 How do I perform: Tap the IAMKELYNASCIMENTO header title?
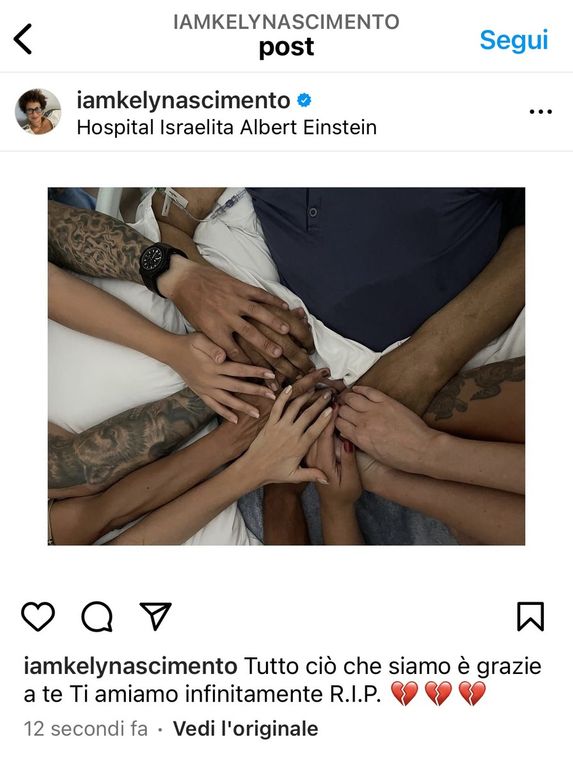(286, 22)
